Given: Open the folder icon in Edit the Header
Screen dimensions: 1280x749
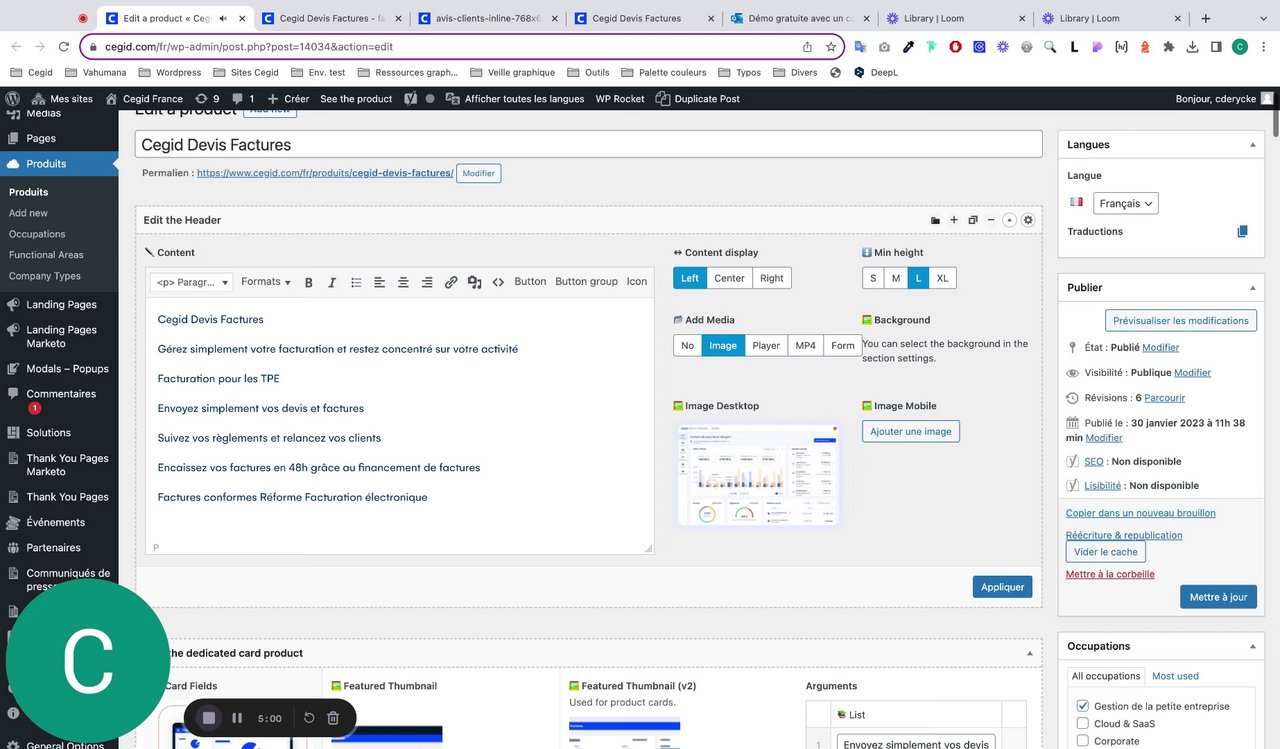Looking at the screenshot, I should coord(935,220).
